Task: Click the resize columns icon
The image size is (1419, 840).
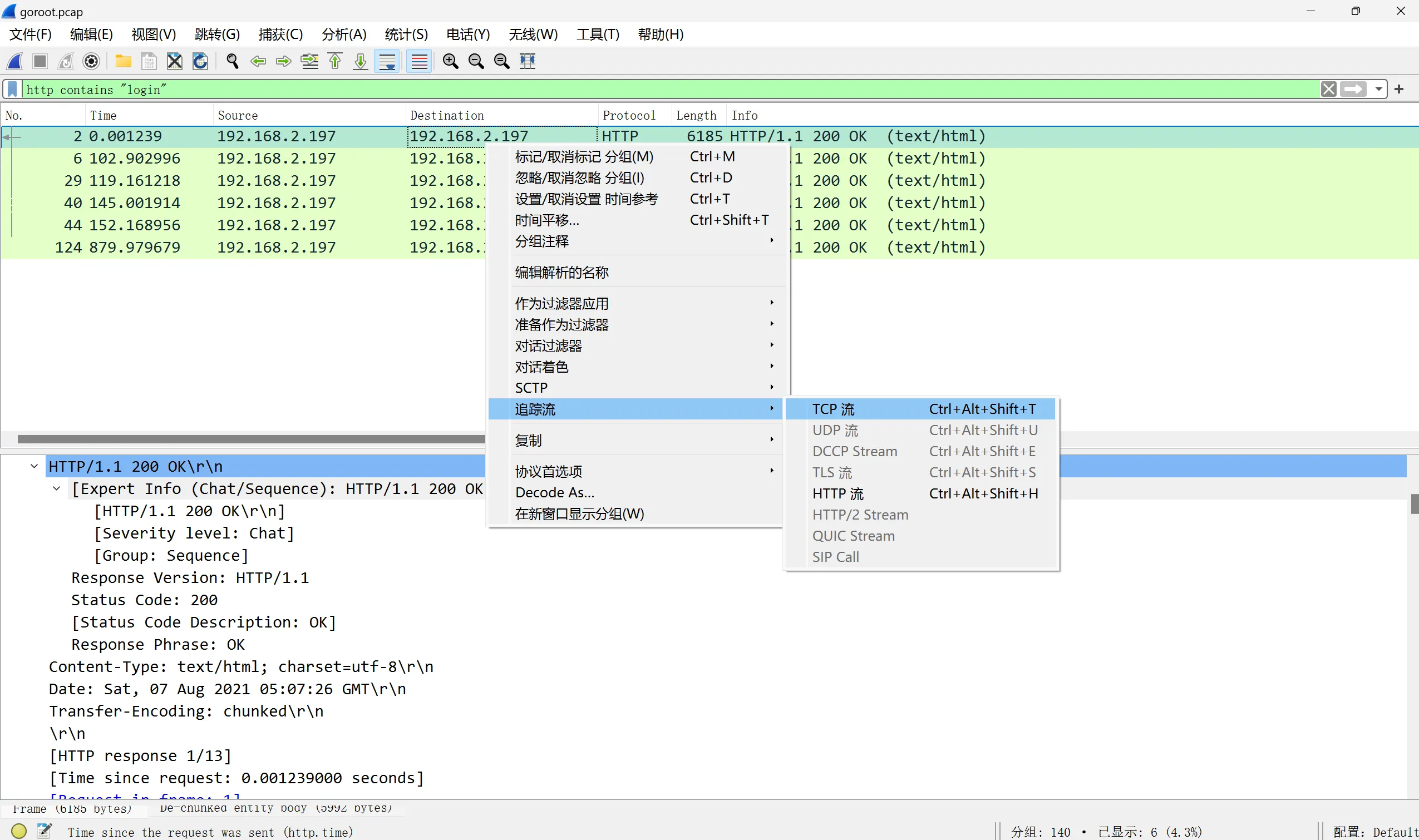Action: coord(527,61)
